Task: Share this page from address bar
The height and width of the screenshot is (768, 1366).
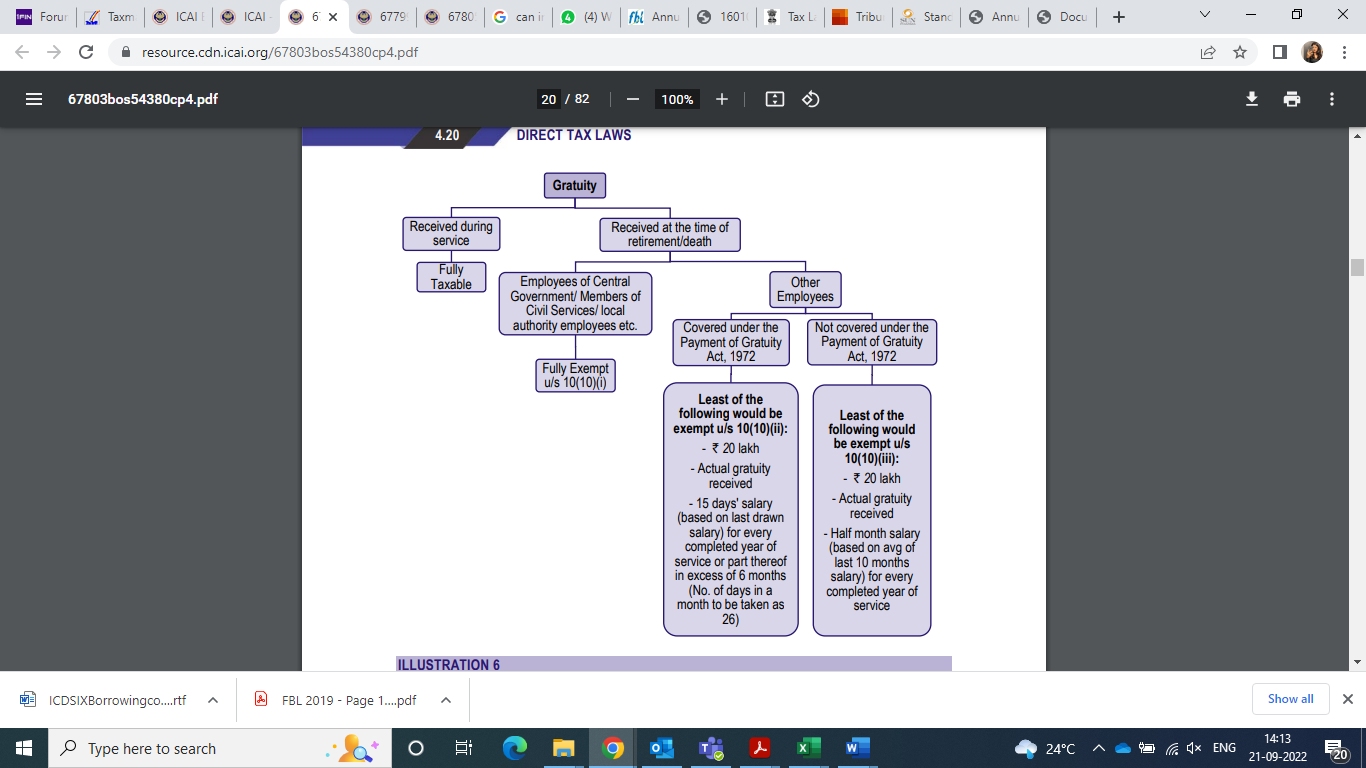Action: coord(1208,52)
